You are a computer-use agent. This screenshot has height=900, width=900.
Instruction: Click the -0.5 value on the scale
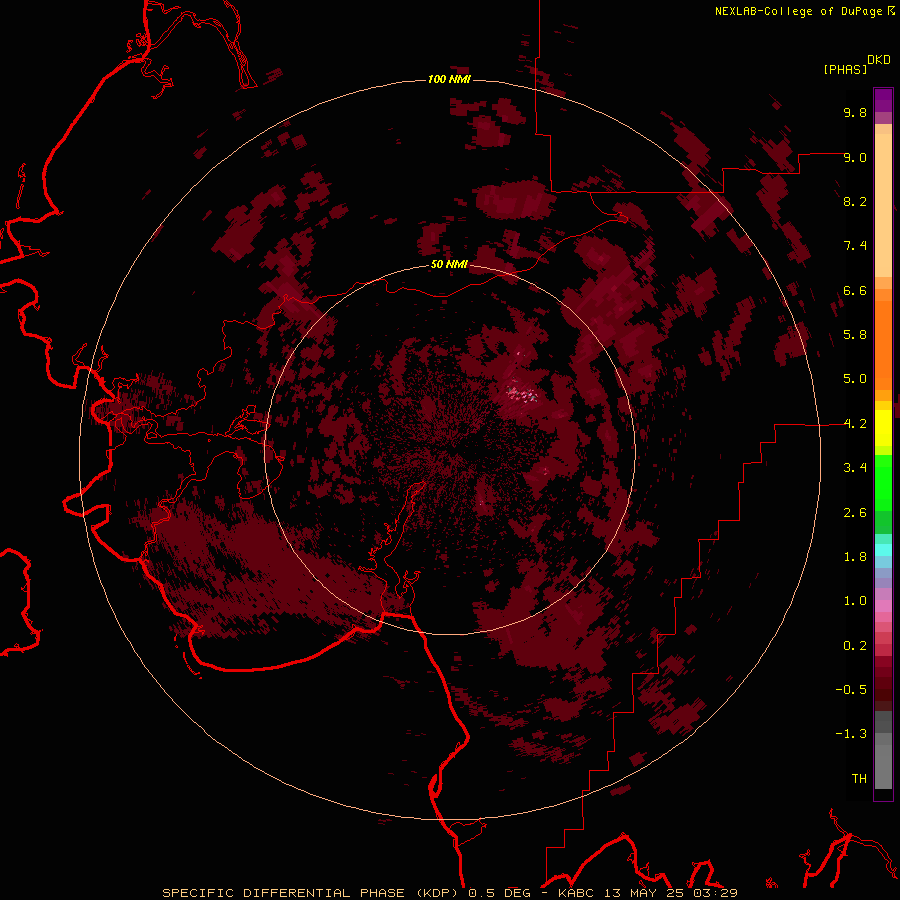click(x=851, y=690)
